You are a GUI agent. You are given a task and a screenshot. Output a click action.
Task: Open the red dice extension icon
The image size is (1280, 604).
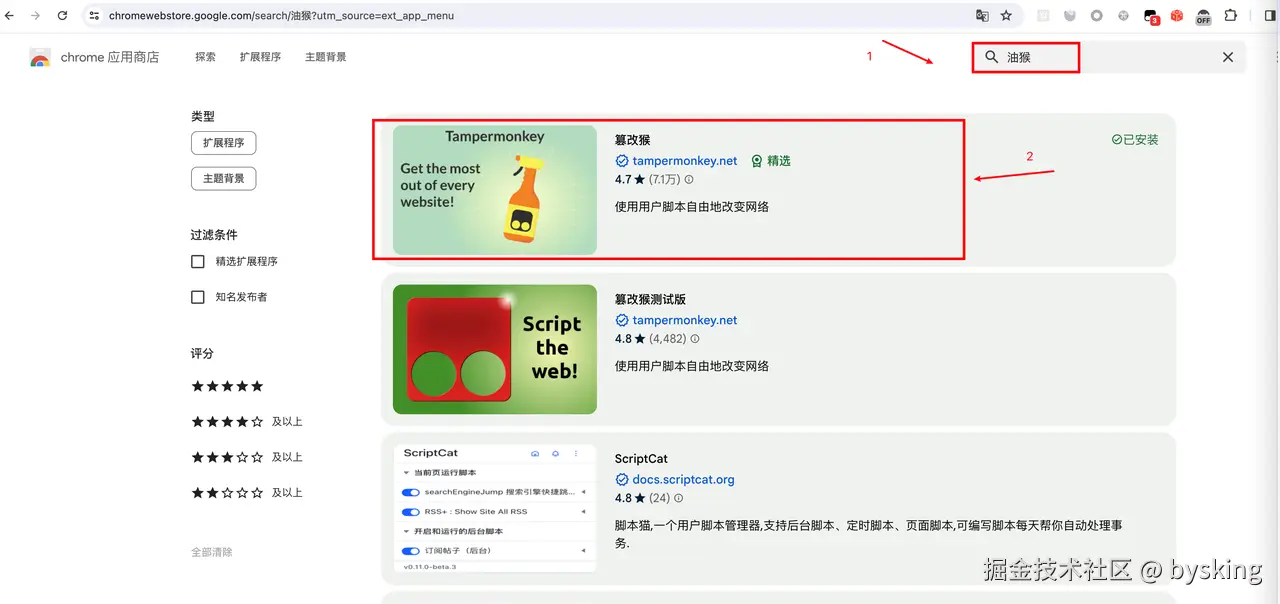pyautogui.click(x=1177, y=16)
